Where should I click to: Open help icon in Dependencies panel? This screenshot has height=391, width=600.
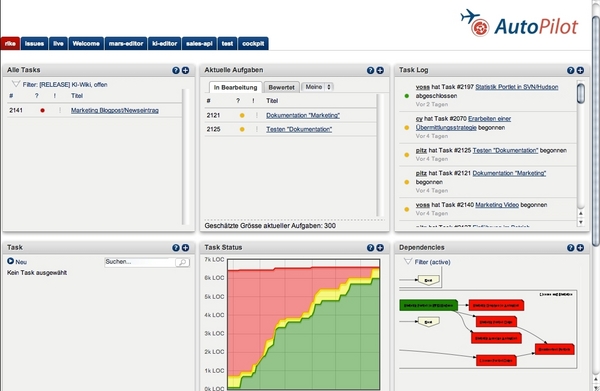571,248
